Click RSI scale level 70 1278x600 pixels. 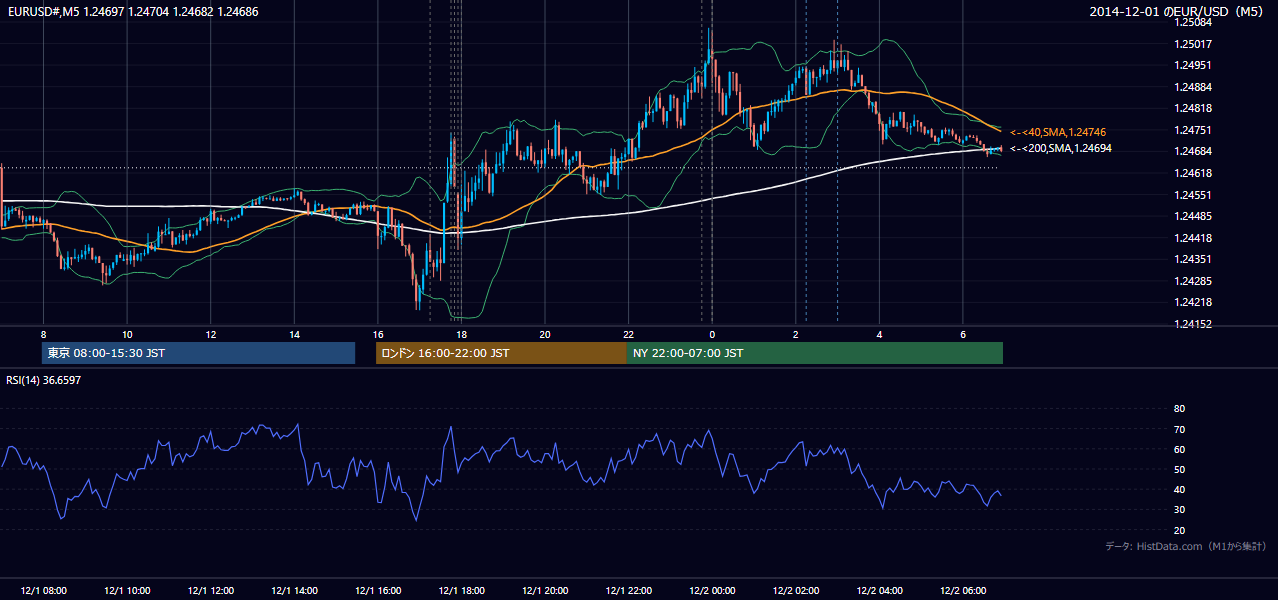click(1179, 429)
